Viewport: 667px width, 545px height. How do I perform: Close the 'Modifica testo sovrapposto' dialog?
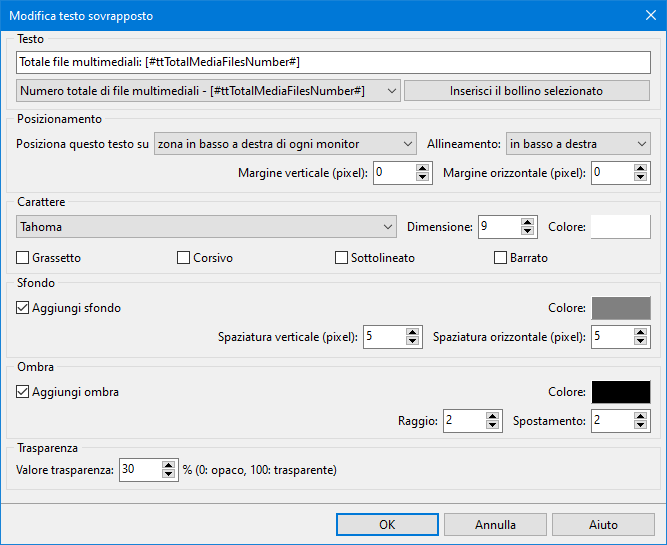651,15
